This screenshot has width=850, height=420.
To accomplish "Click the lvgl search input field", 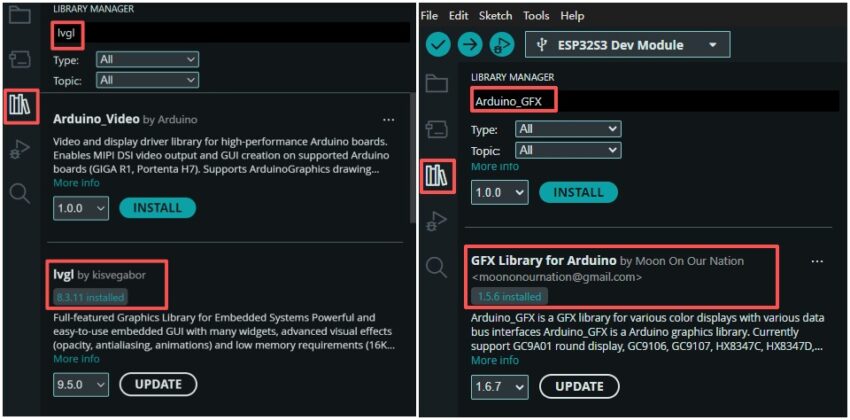I will [x=231, y=33].
